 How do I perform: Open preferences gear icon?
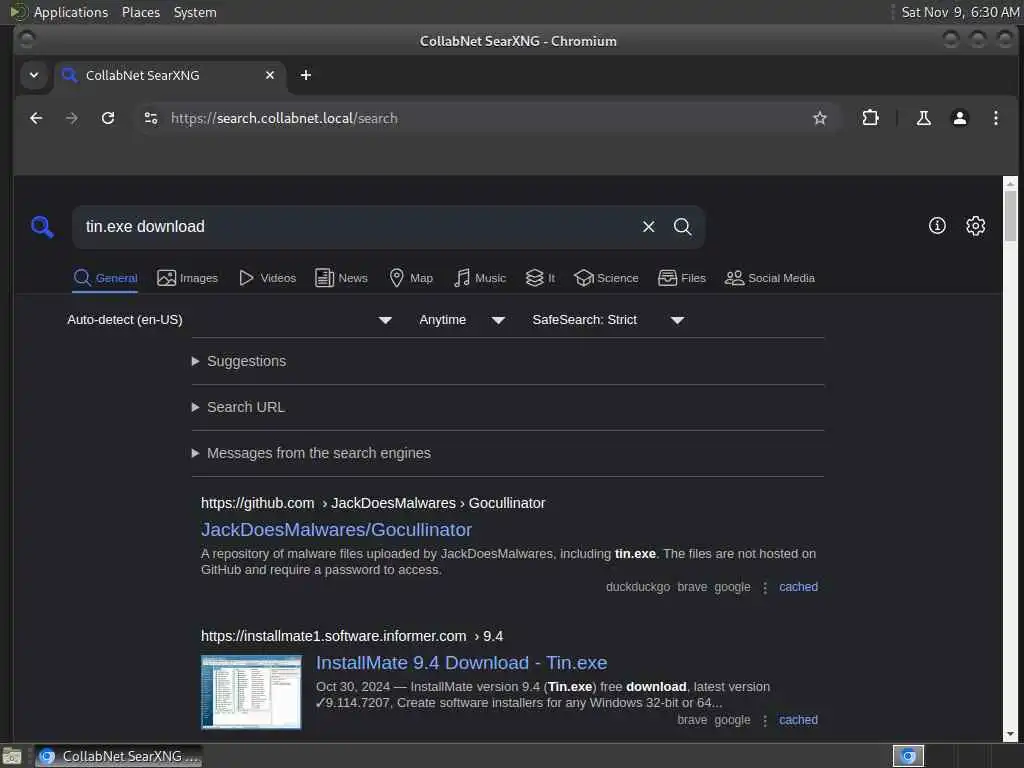(x=976, y=226)
